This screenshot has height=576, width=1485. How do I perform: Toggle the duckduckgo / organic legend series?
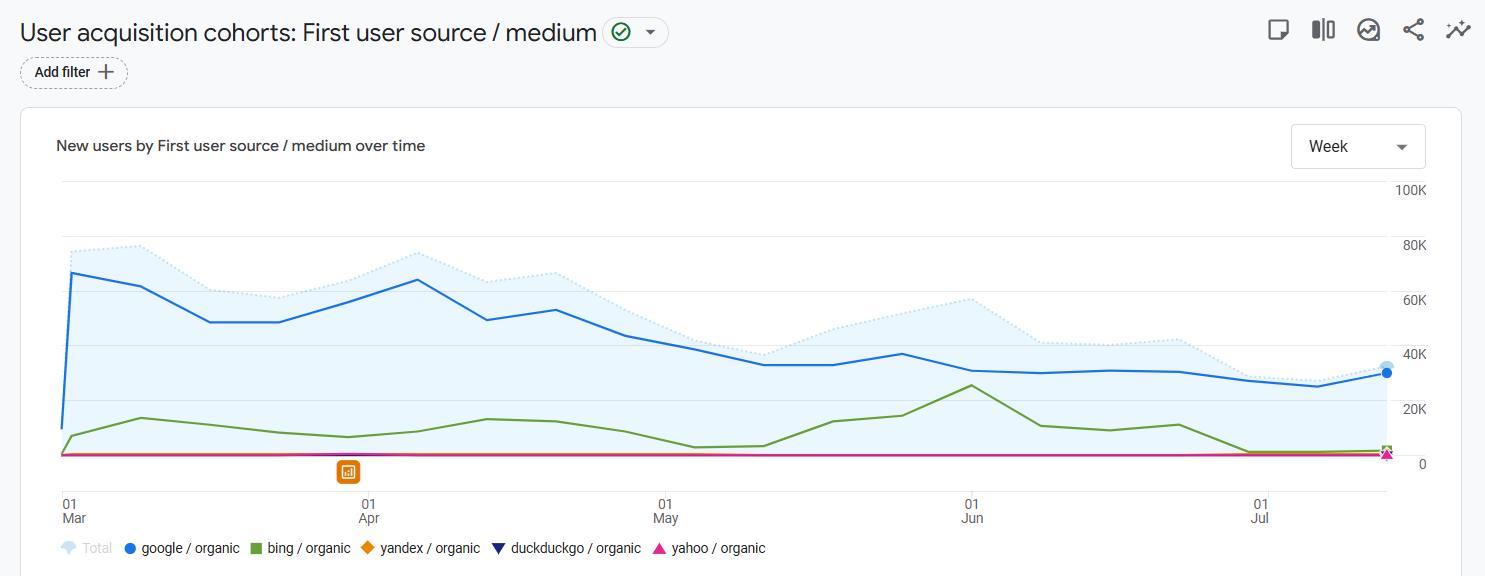click(566, 548)
